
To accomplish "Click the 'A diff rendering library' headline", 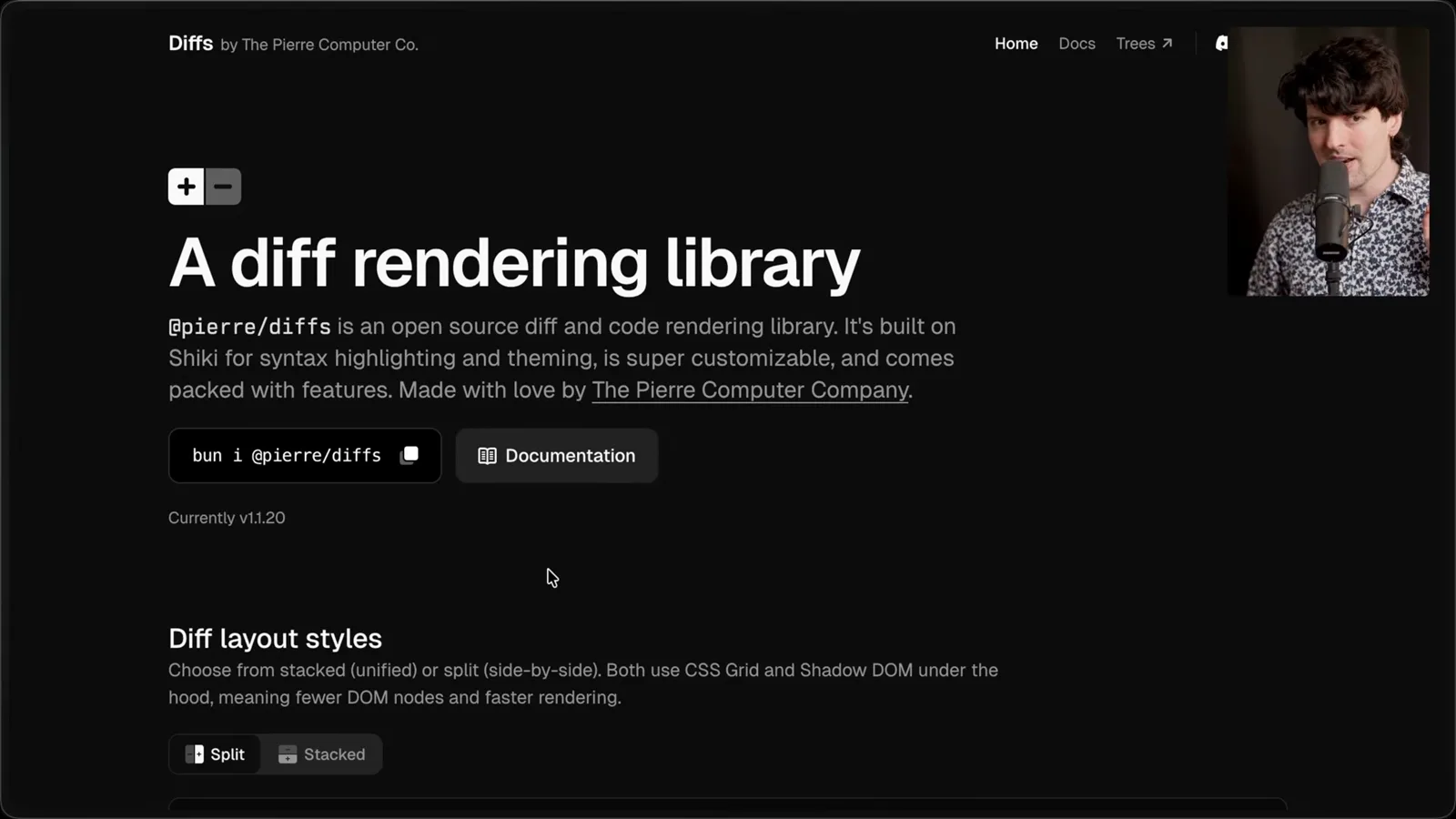I will click(x=514, y=264).
